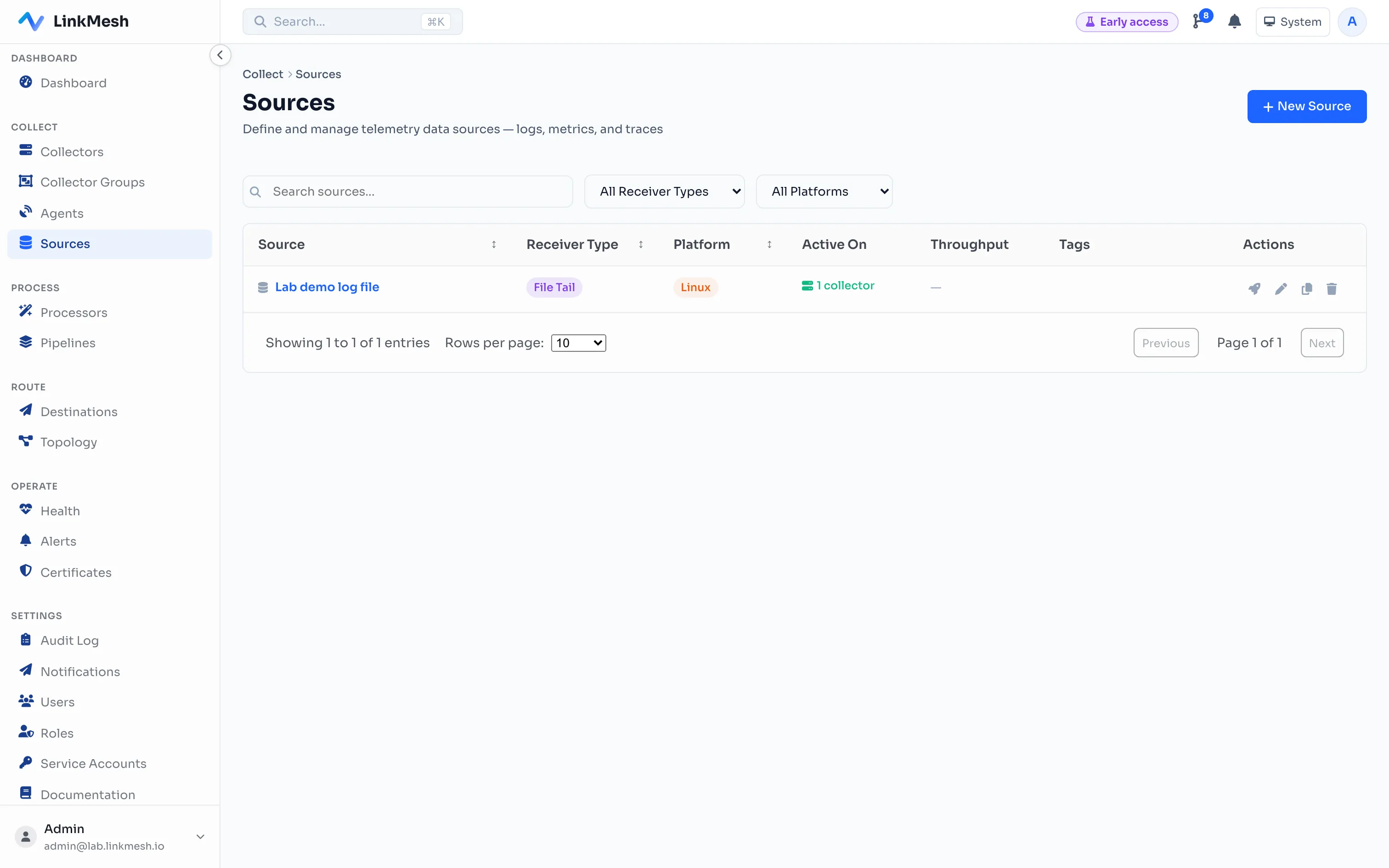
Task: Open the All Platforms dropdown
Action: pos(824,191)
